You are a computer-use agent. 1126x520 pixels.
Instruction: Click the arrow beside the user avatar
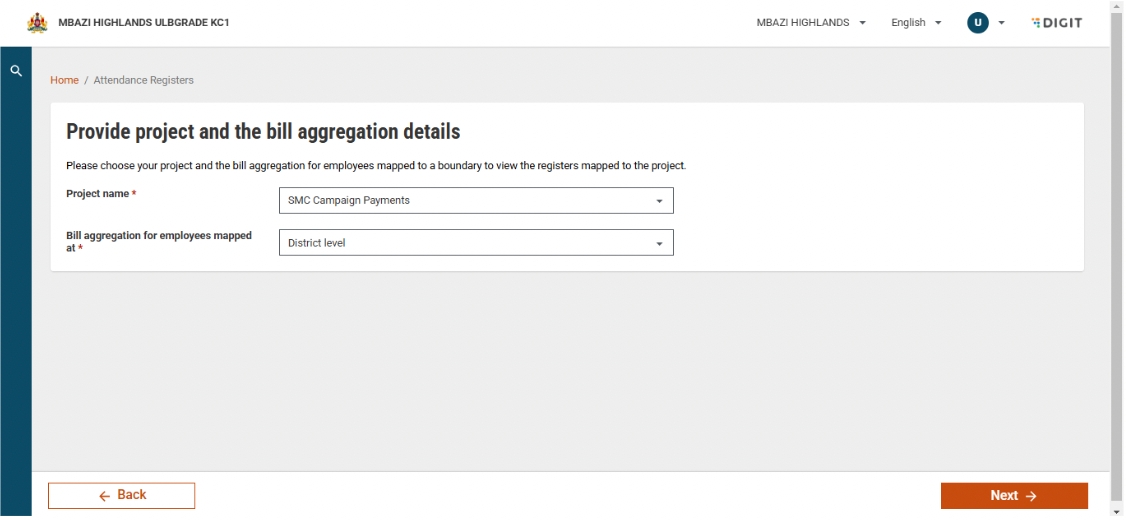(x=1001, y=23)
